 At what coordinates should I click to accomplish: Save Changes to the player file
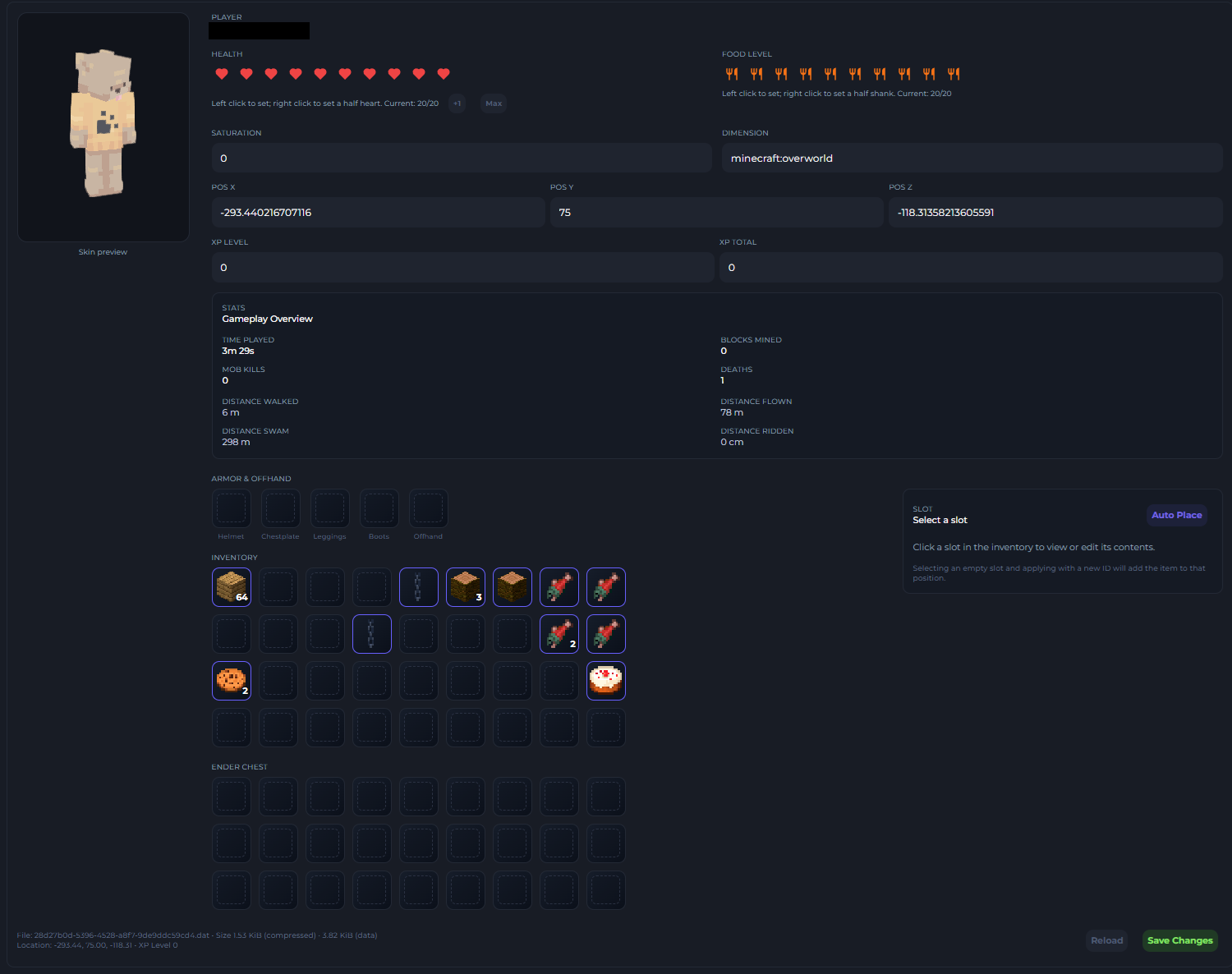coord(1179,940)
